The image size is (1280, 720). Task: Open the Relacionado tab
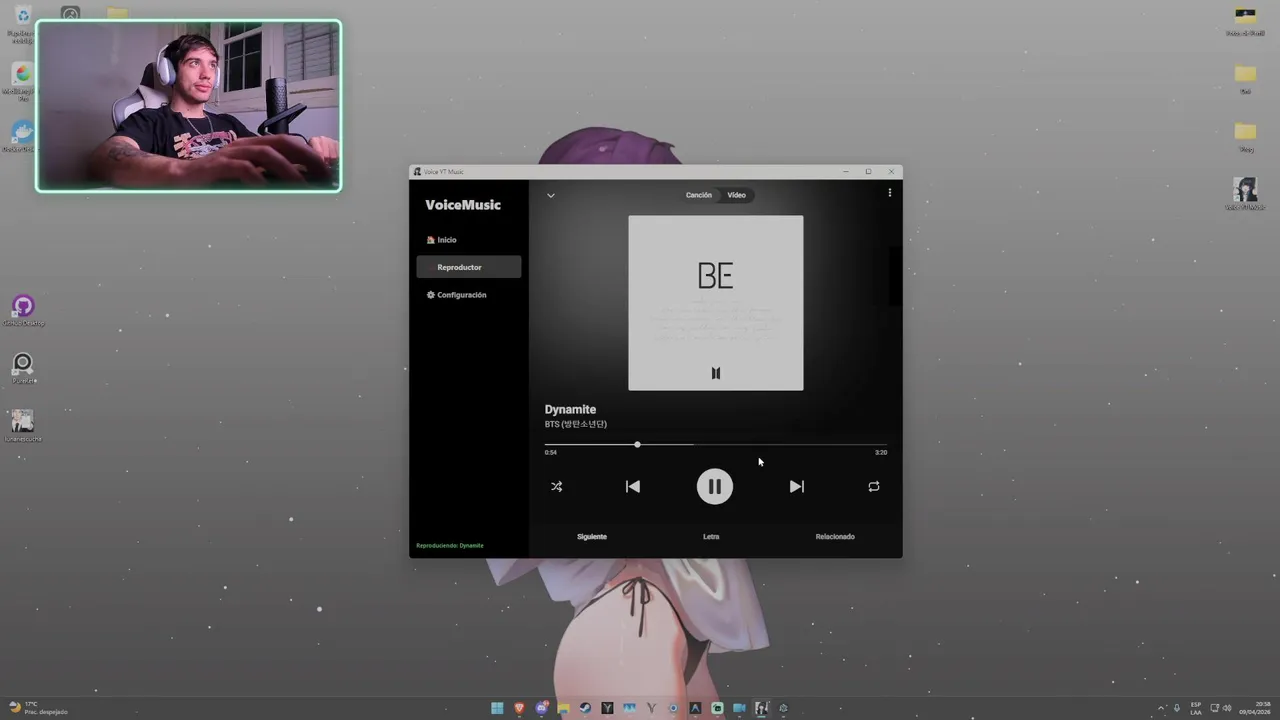(835, 537)
